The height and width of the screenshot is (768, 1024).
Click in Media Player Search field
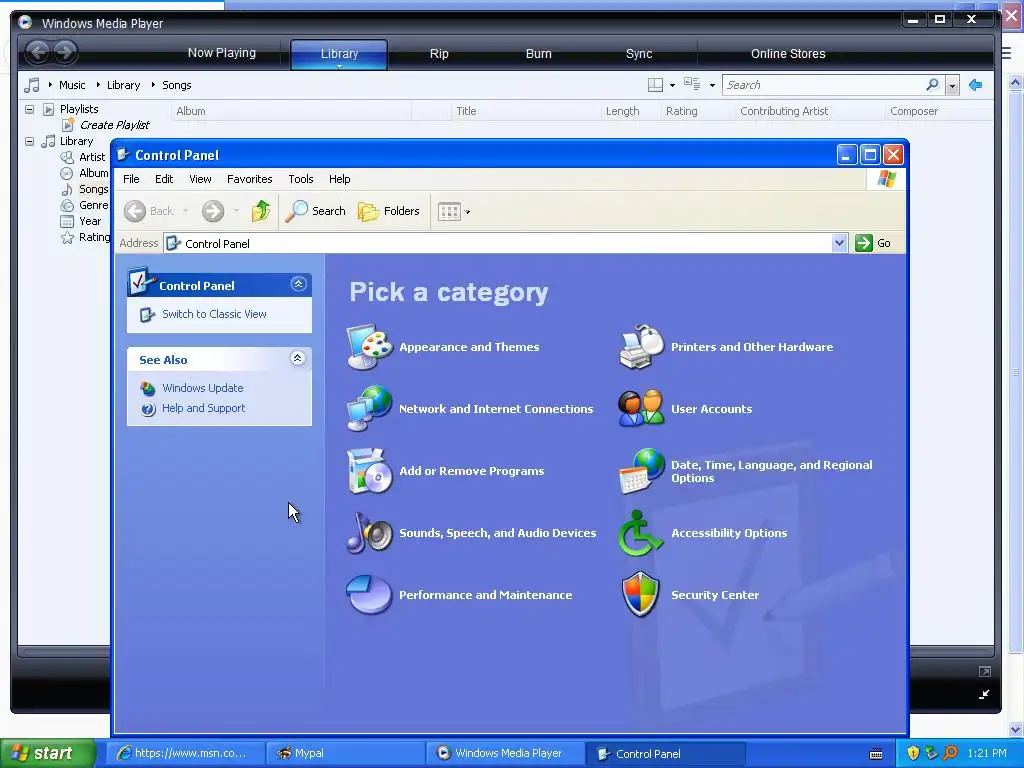tap(825, 85)
